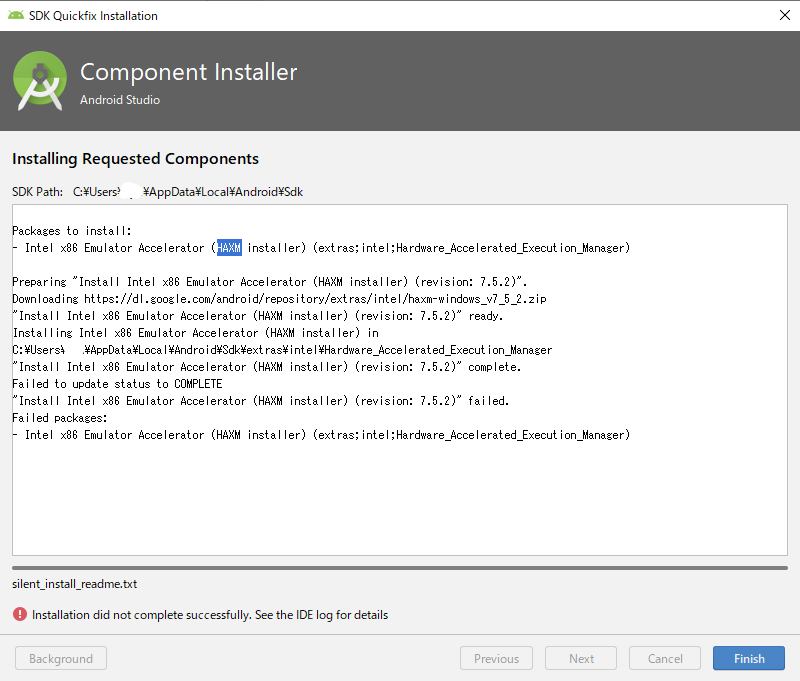This screenshot has height=681, width=800.
Task: Click the "Installing Intel x86 Emulator Accelerator" line
Action: tap(195, 333)
